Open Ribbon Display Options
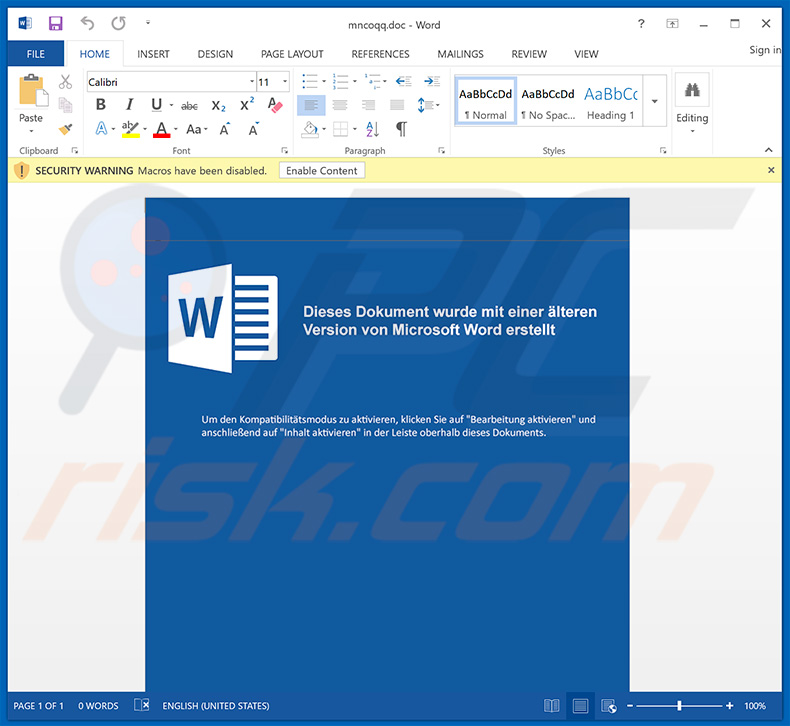 [672, 24]
